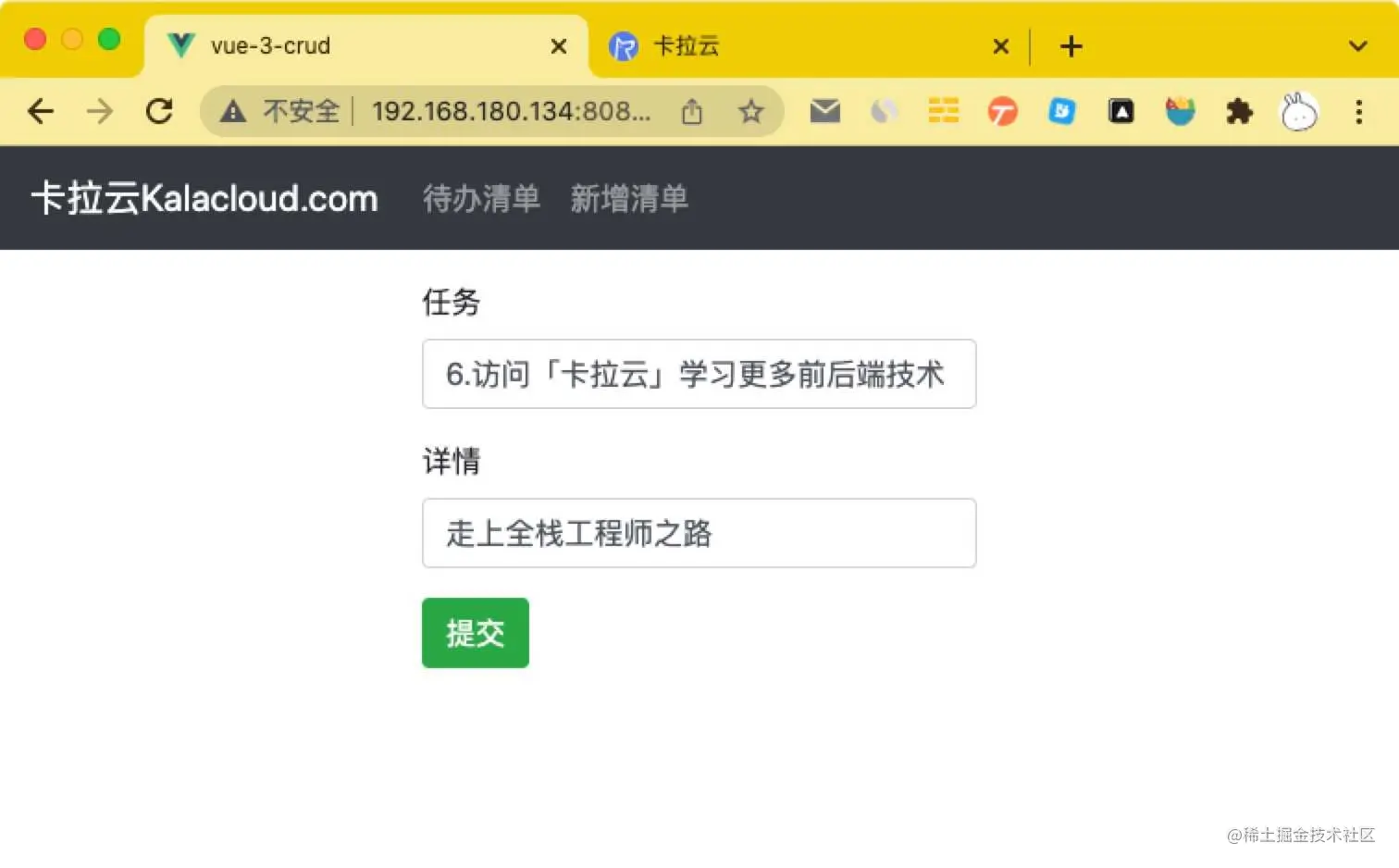The height and width of the screenshot is (868, 1399).
Task: Open the 新增清单 nav item
Action: (x=629, y=198)
